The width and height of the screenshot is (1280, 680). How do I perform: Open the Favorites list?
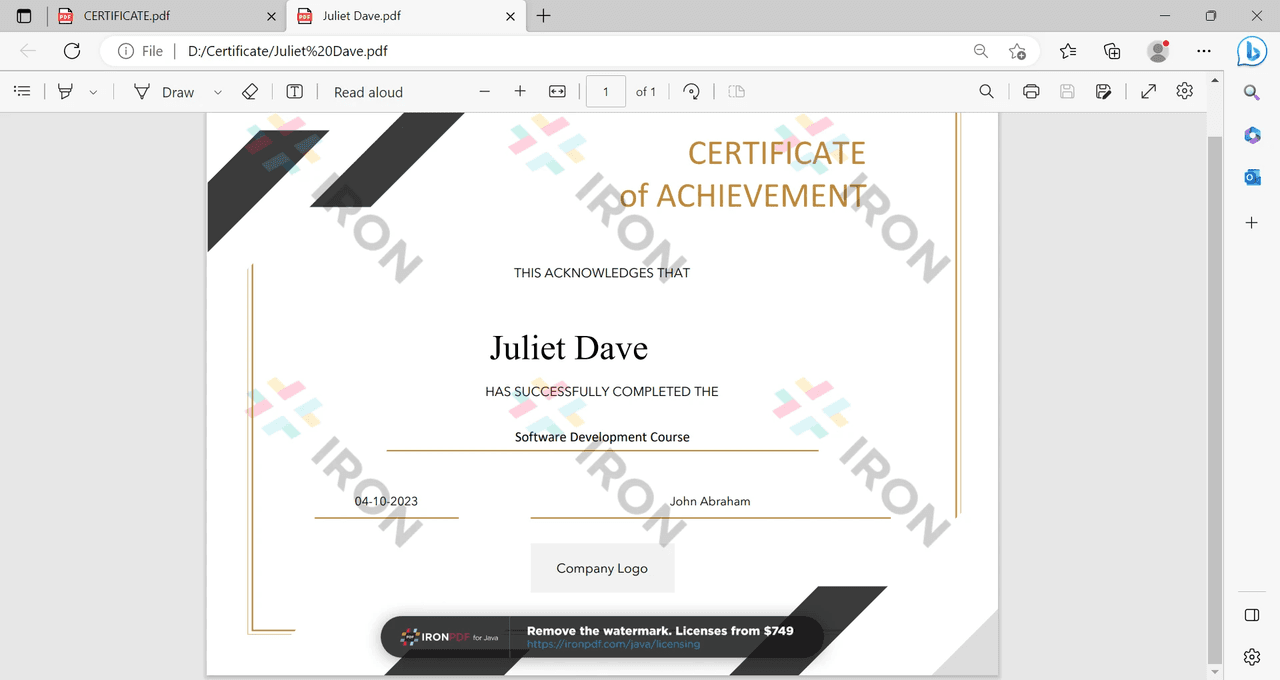click(x=1068, y=51)
